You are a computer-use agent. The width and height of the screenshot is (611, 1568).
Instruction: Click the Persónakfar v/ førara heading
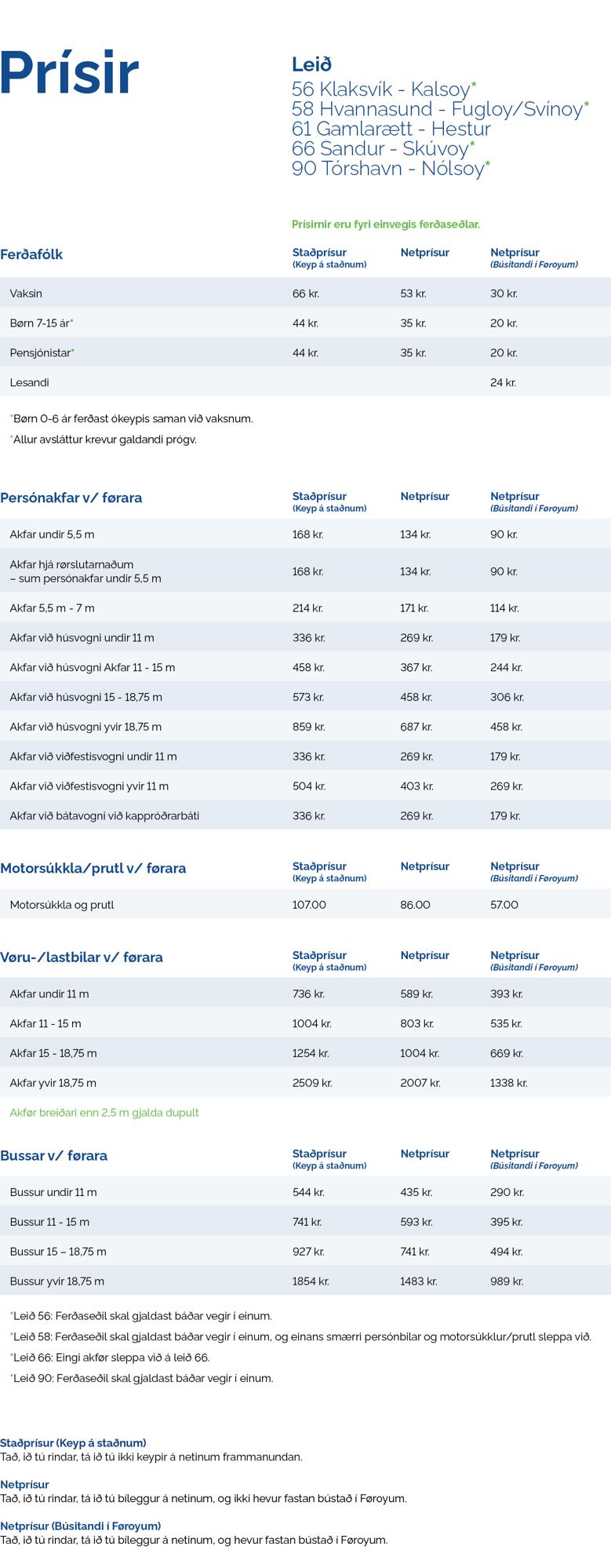coord(71,498)
